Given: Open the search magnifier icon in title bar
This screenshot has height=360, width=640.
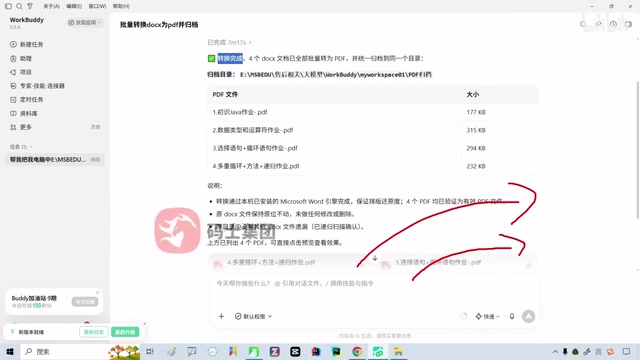Looking at the screenshot, I should (19, 6).
